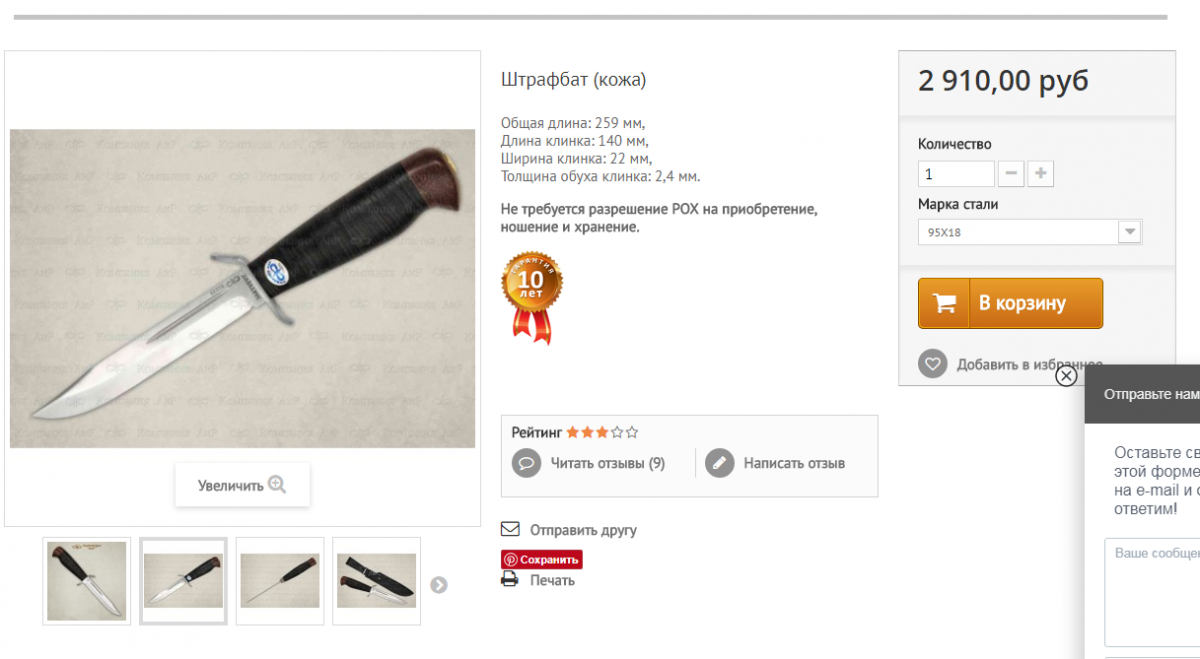Select the first knife thumbnail
Screen dimensions: 1200x659
pyautogui.click(x=87, y=581)
